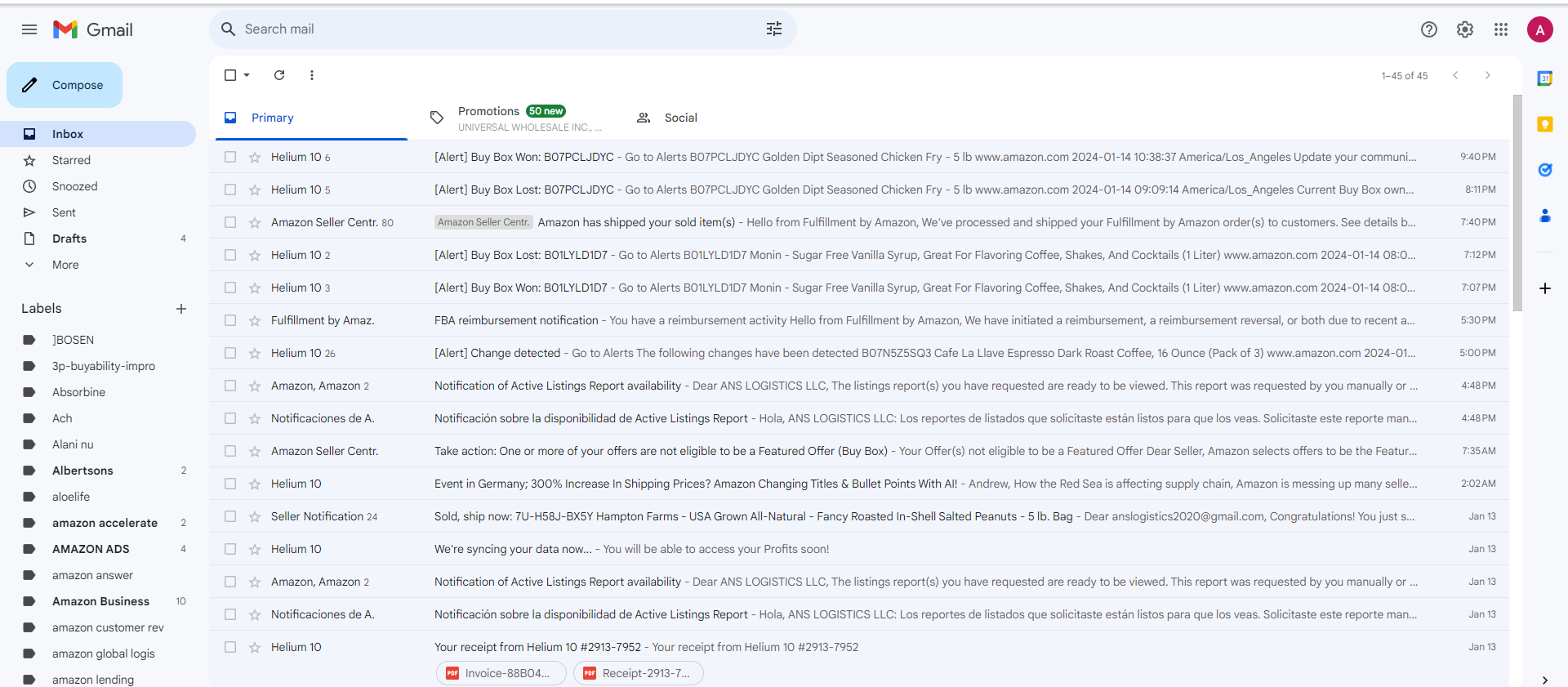Screen dimensions: 1568x687
Task: Open the More options three-dot menu
Action: click(x=312, y=75)
